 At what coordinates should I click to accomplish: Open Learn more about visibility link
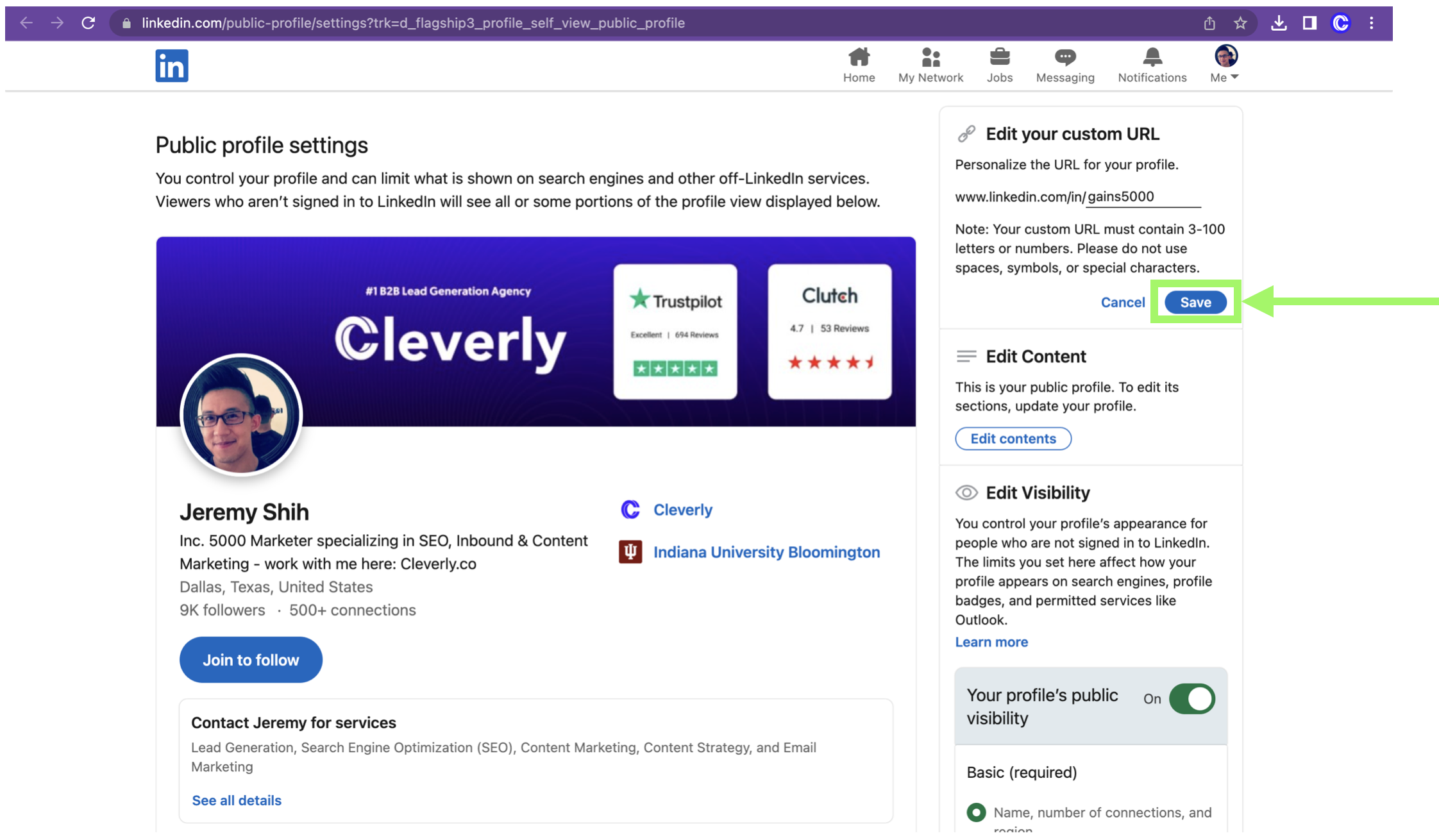(991, 642)
